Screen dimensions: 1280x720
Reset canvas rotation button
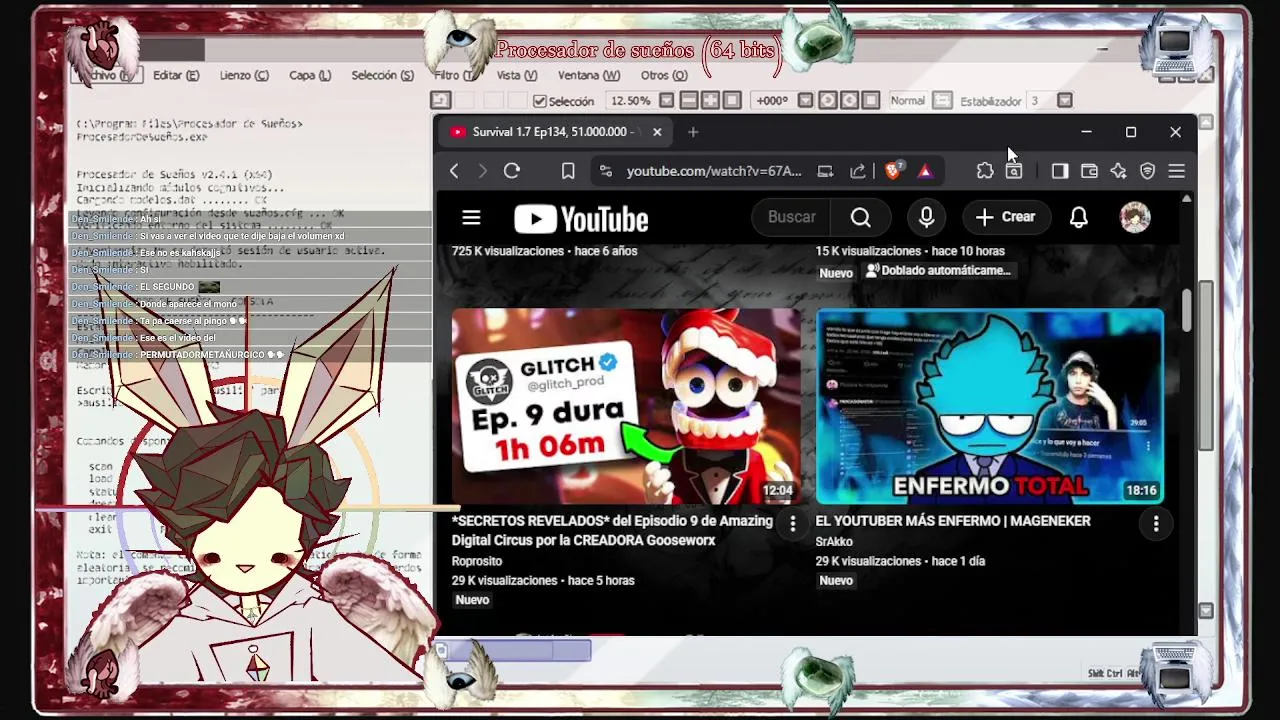coord(871,101)
